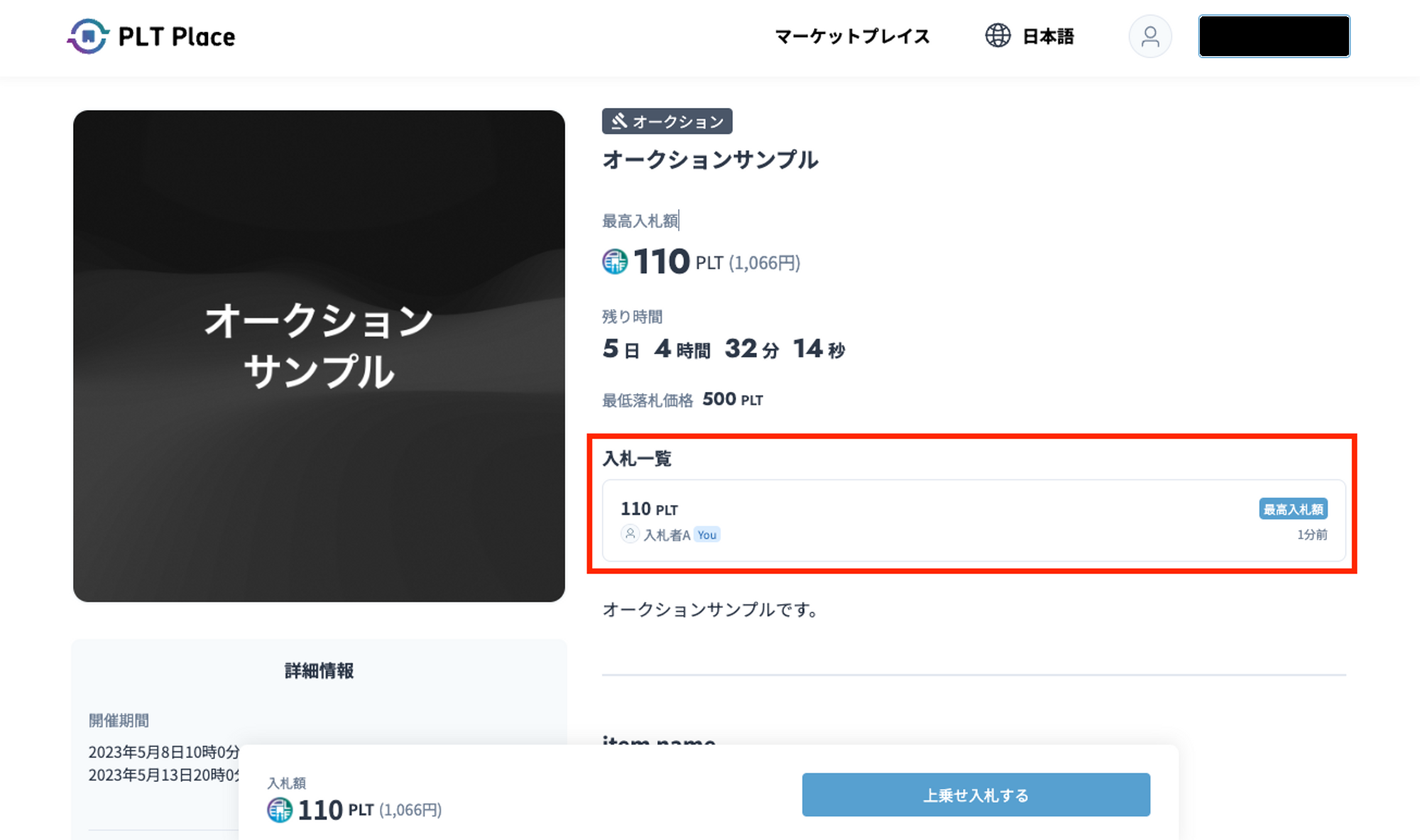1420x840 pixels.
Task: Select the 日本語 language dropdown
Action: click(x=1048, y=36)
